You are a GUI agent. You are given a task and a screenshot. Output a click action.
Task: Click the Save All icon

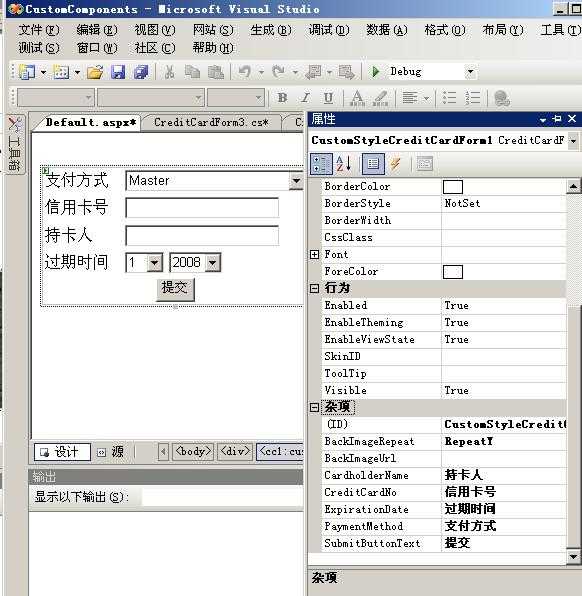coord(141,72)
